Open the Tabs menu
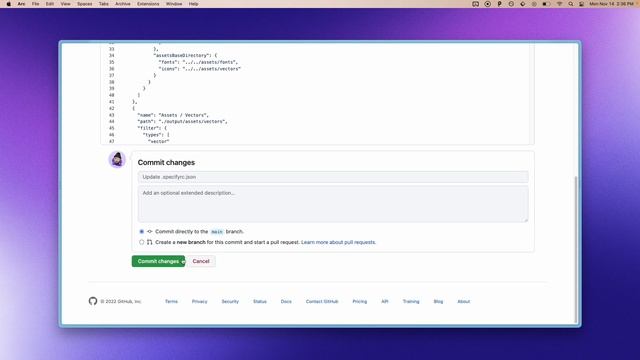 pos(104,4)
